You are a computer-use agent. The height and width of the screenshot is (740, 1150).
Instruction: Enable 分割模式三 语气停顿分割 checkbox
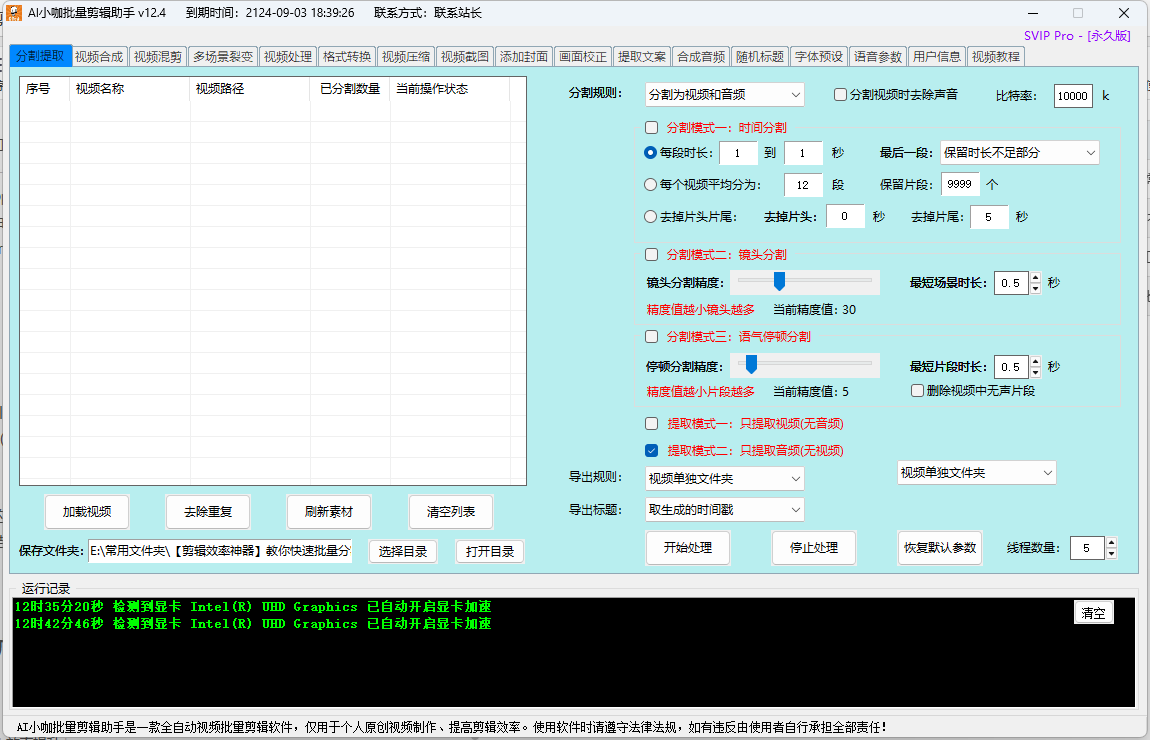click(651, 337)
